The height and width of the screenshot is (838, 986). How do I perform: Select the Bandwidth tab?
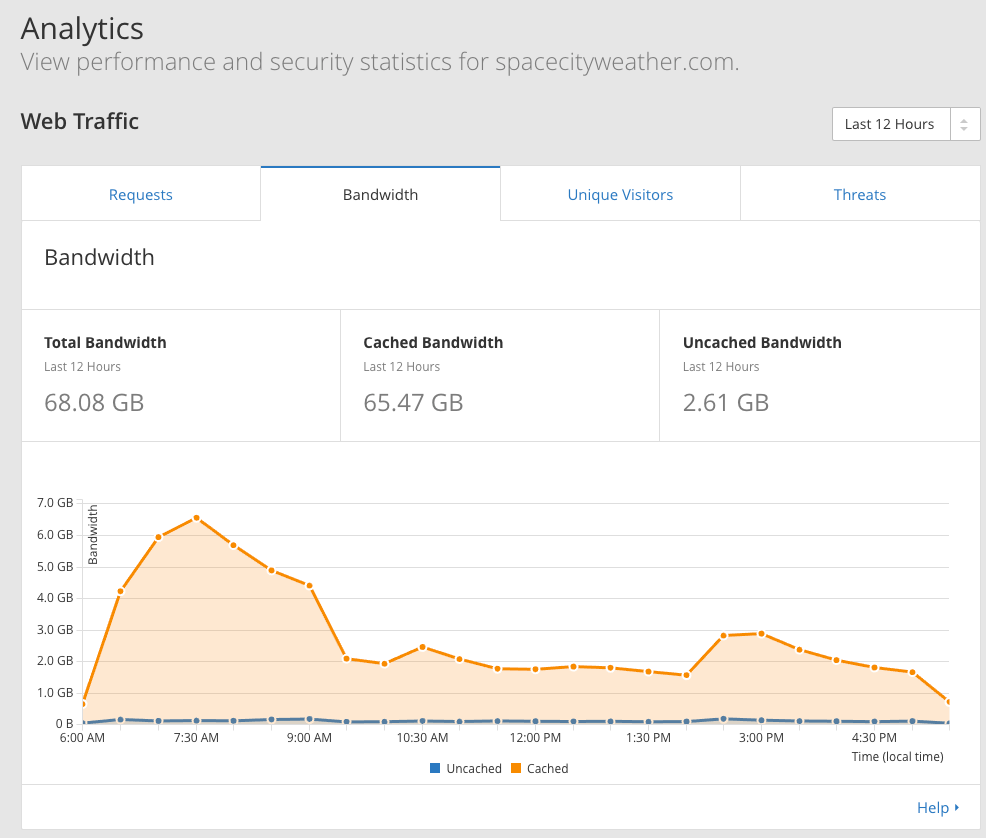(x=380, y=194)
